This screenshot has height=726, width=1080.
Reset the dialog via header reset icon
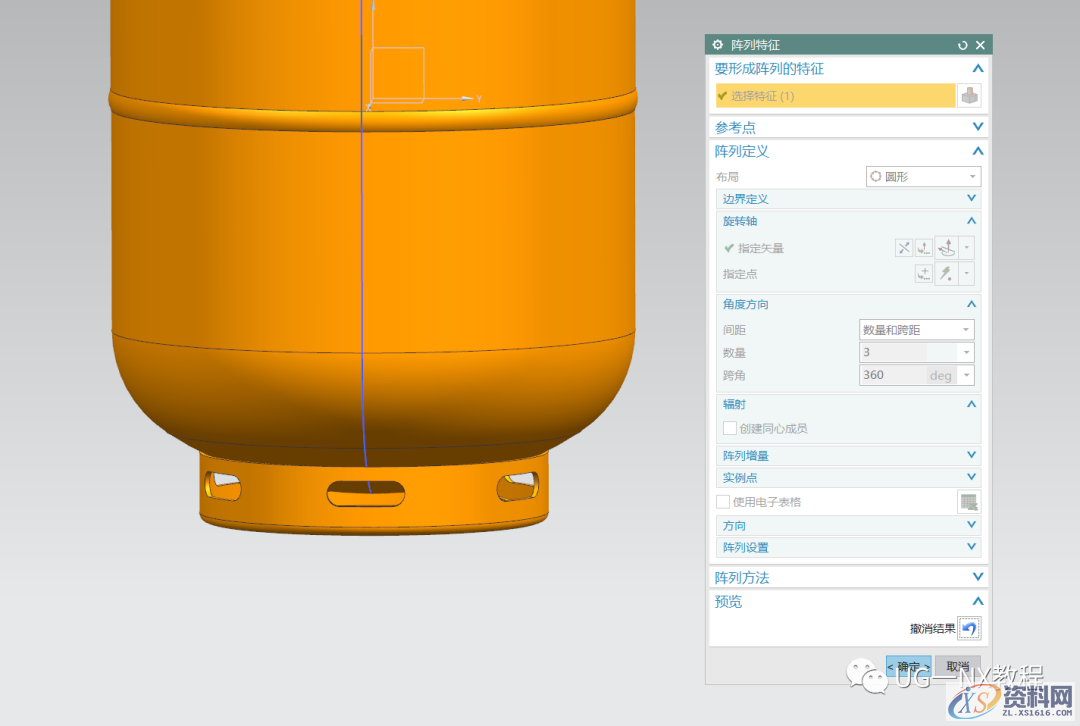pos(962,45)
